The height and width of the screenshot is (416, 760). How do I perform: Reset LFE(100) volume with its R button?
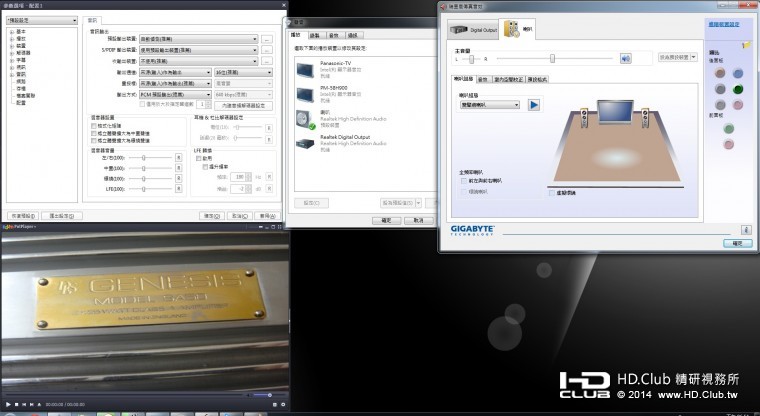(178, 189)
